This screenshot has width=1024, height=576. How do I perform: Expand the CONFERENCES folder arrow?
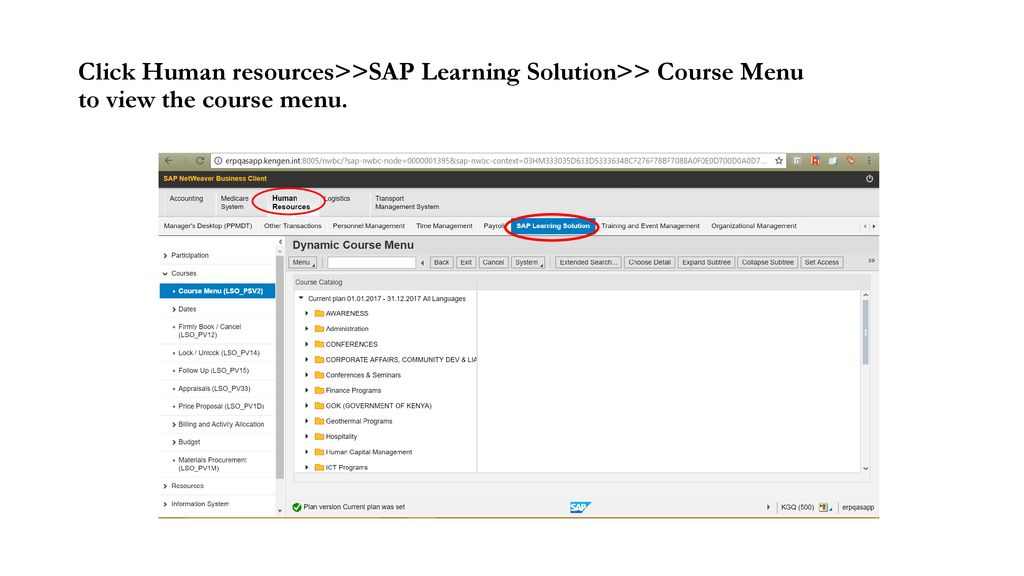pos(306,344)
